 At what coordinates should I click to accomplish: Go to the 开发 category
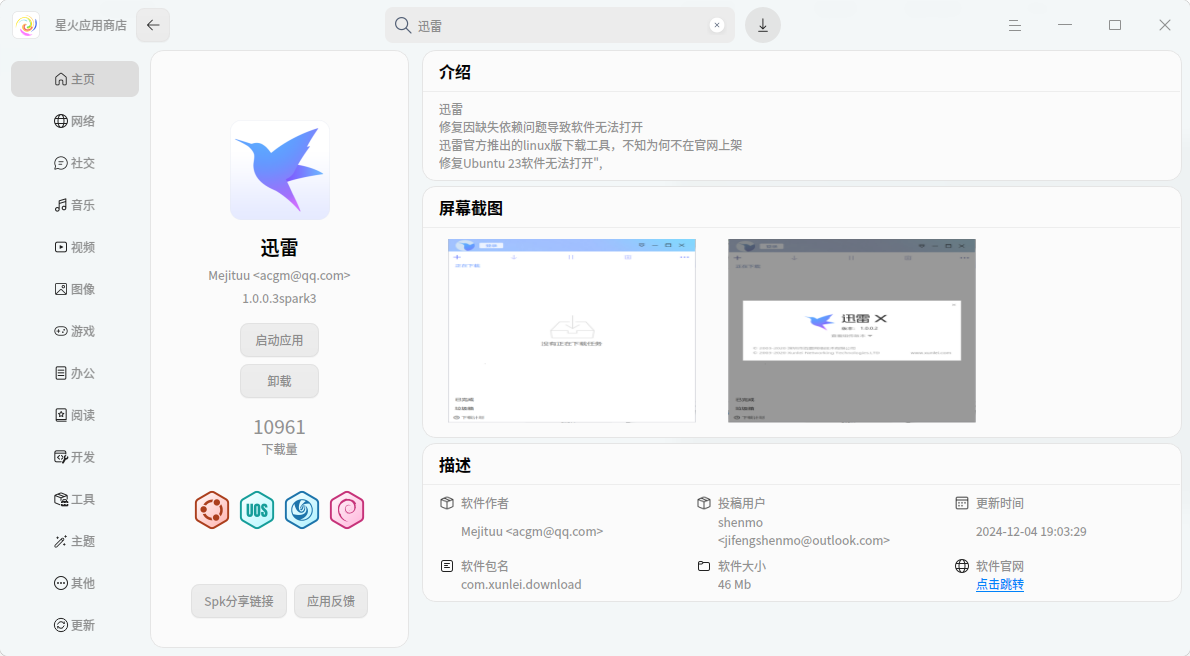(75, 457)
